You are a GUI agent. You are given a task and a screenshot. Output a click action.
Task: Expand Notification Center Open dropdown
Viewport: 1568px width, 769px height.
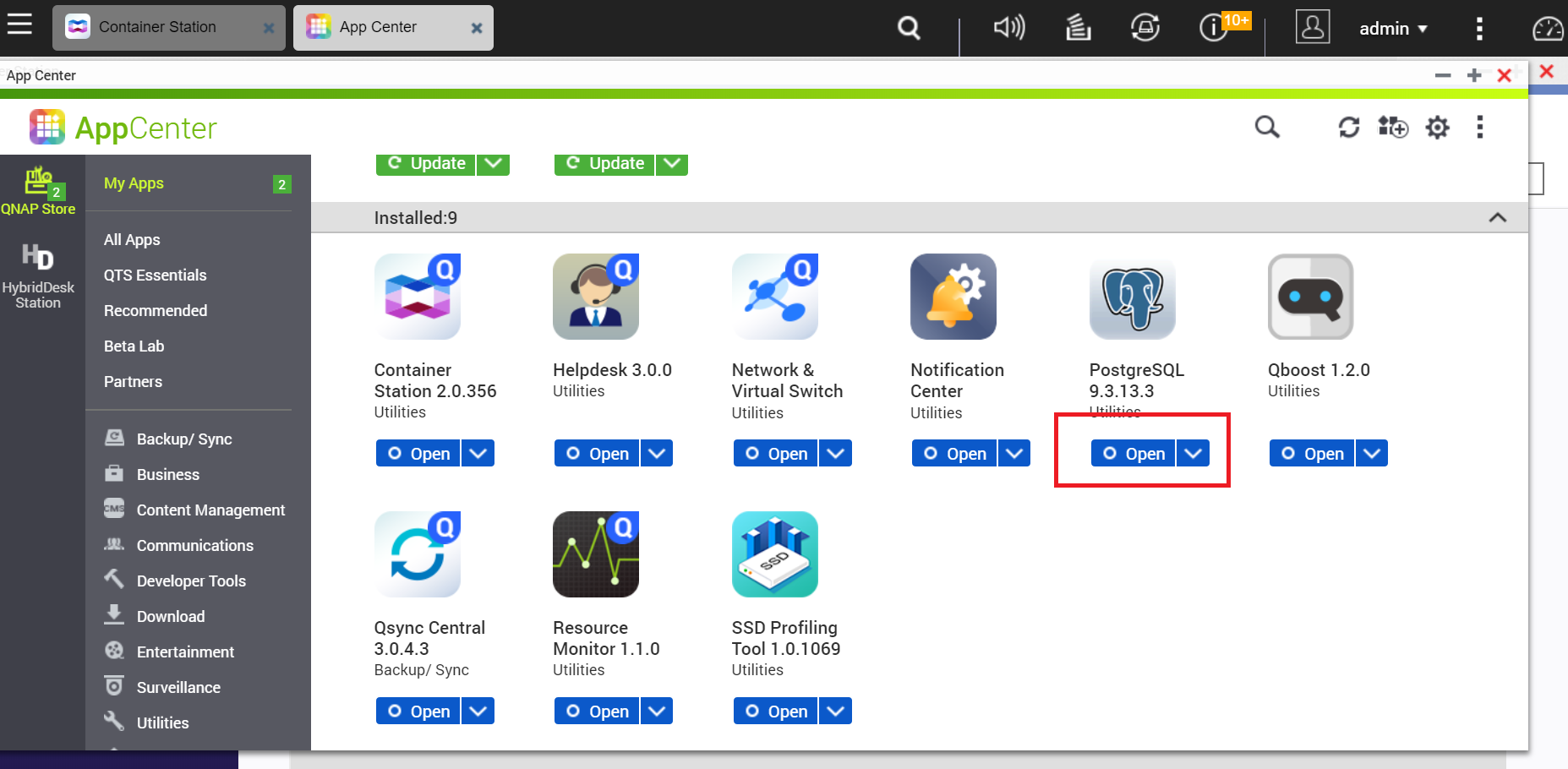click(x=1014, y=454)
